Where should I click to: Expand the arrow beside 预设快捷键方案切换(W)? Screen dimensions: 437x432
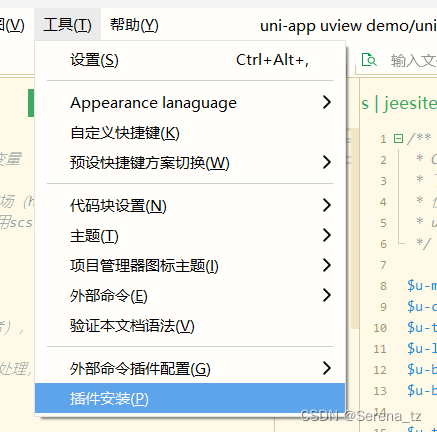tap(327, 162)
